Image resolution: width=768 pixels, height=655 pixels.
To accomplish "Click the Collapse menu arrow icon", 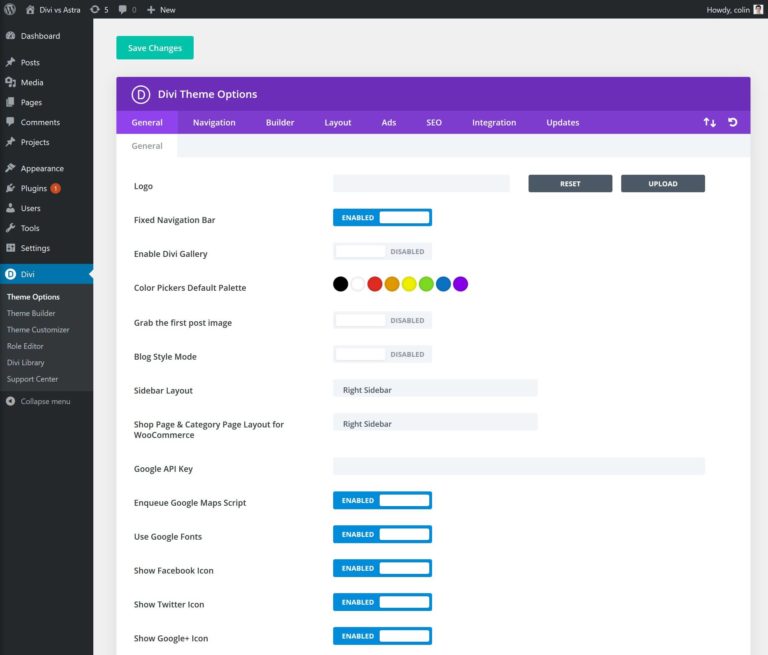I will pyautogui.click(x=10, y=401).
